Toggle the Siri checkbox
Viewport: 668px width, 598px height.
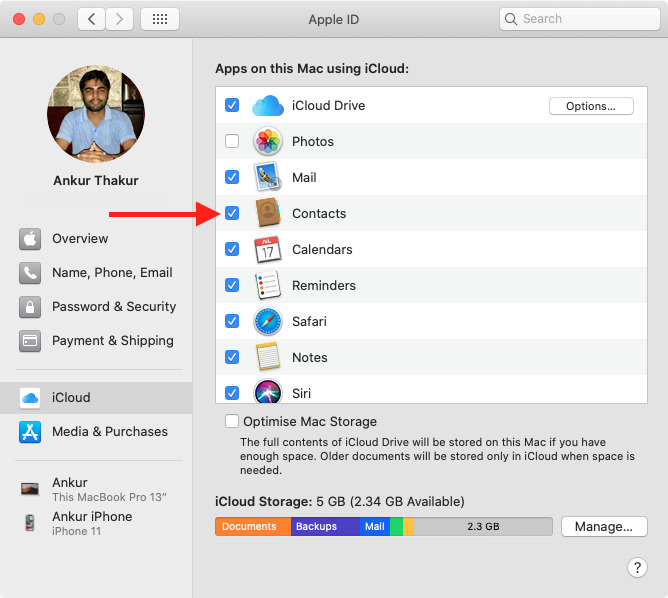pos(232,393)
